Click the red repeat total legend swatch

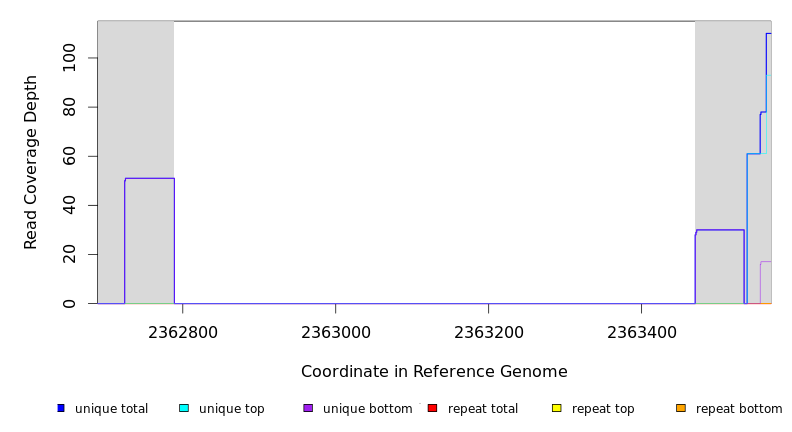(432, 408)
